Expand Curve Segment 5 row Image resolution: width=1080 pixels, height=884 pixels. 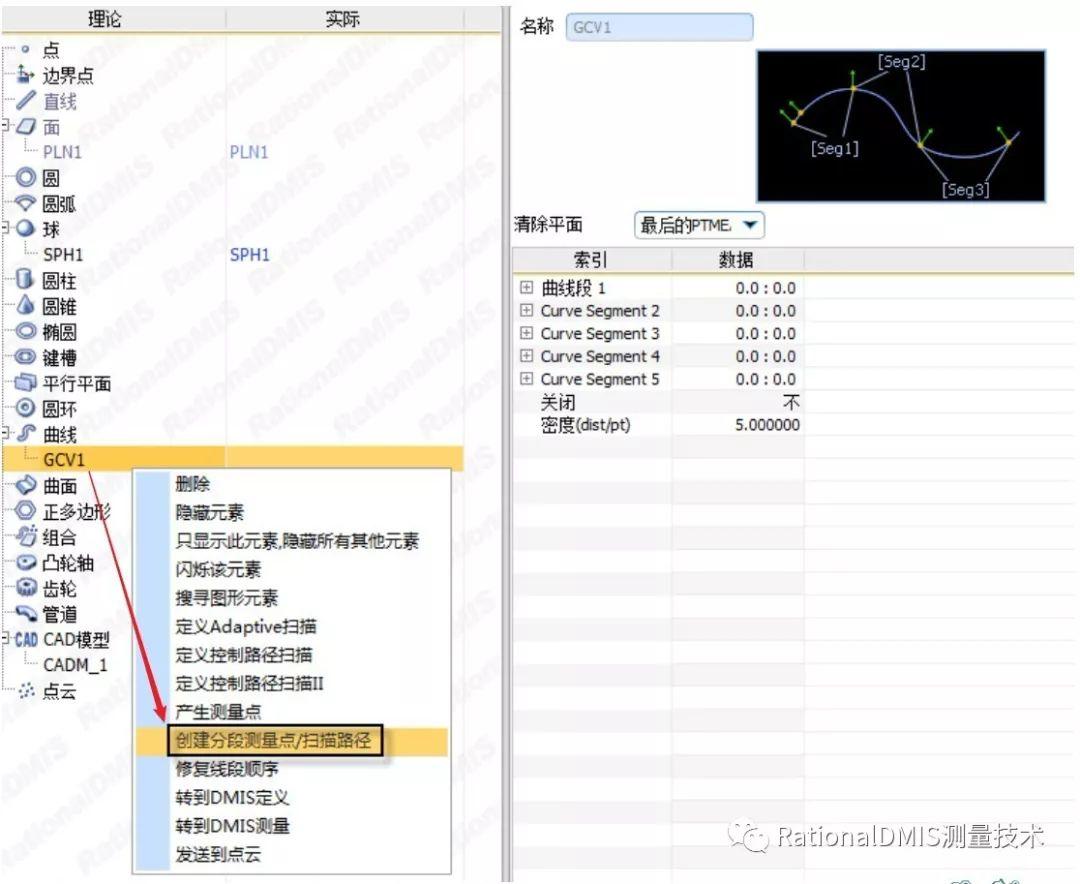(527, 379)
